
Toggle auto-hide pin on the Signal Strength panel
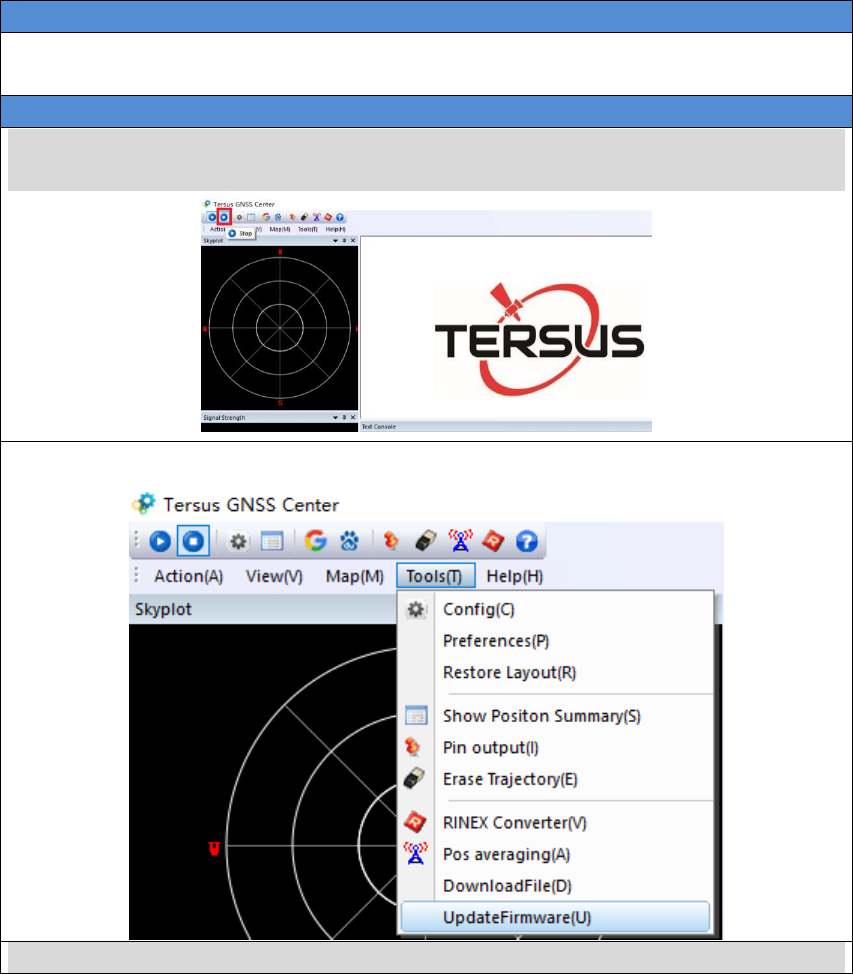coord(344,417)
